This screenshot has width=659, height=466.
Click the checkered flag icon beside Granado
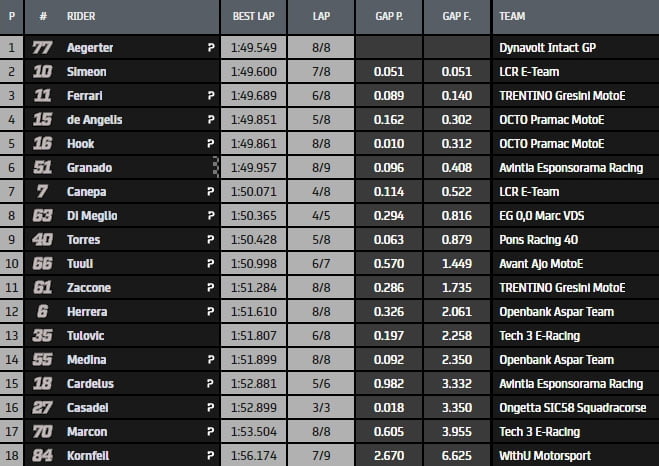pos(211,167)
